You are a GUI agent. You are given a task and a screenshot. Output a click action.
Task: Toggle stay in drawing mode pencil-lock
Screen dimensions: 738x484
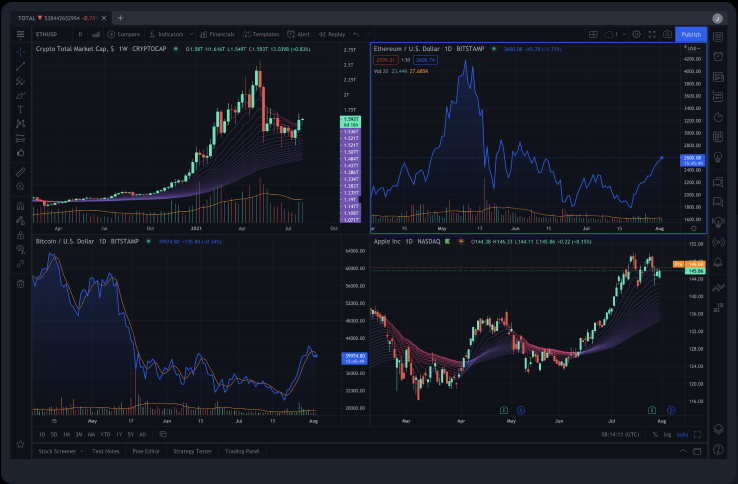point(20,220)
